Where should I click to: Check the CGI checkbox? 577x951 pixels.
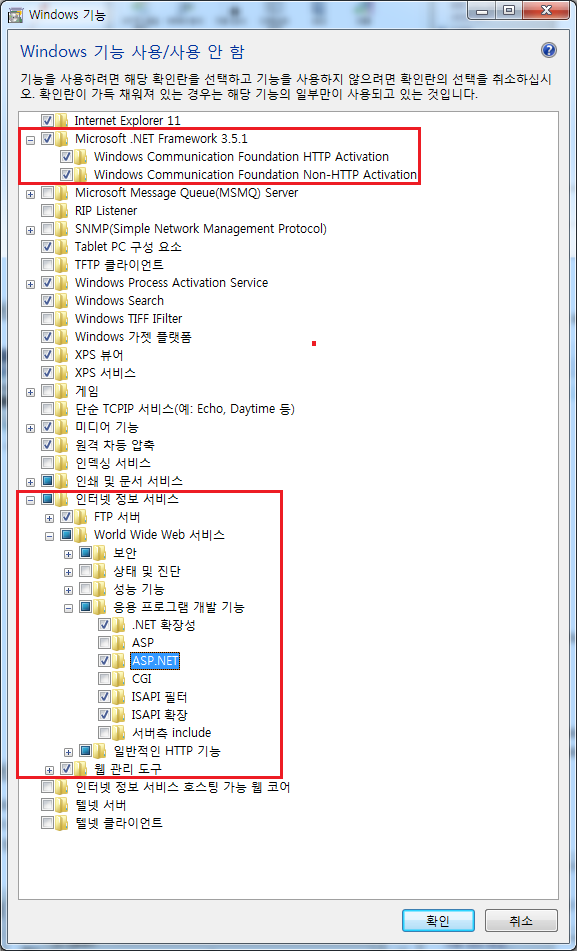(x=104, y=678)
